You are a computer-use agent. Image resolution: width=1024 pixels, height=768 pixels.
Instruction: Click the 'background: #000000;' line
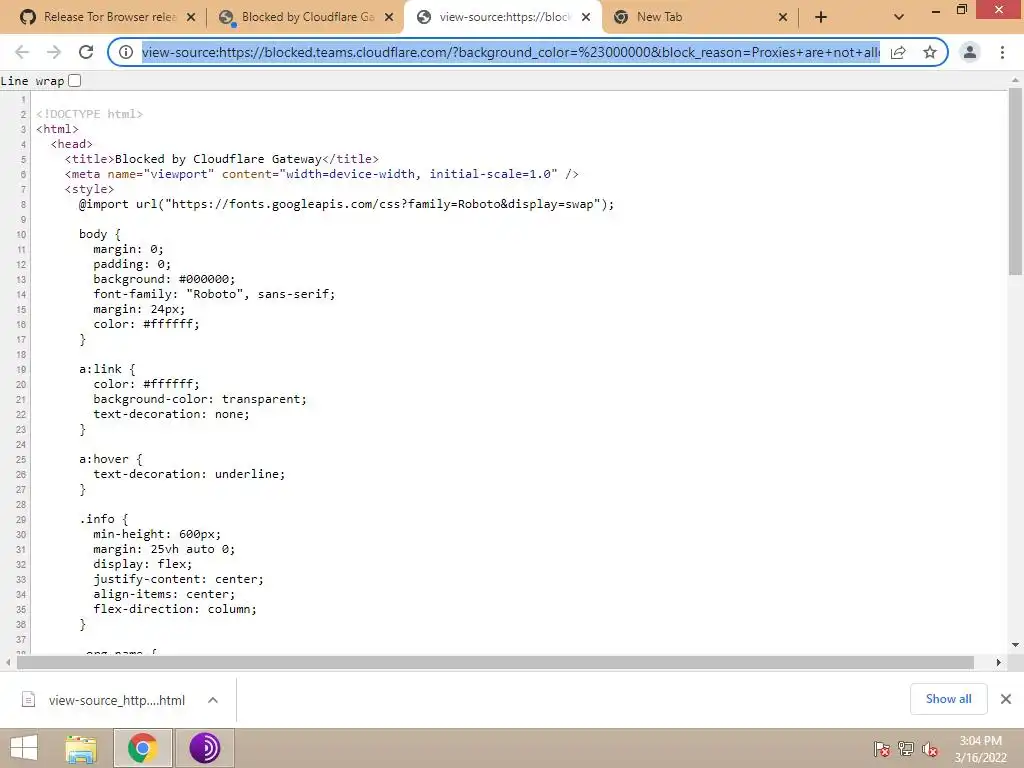(164, 279)
